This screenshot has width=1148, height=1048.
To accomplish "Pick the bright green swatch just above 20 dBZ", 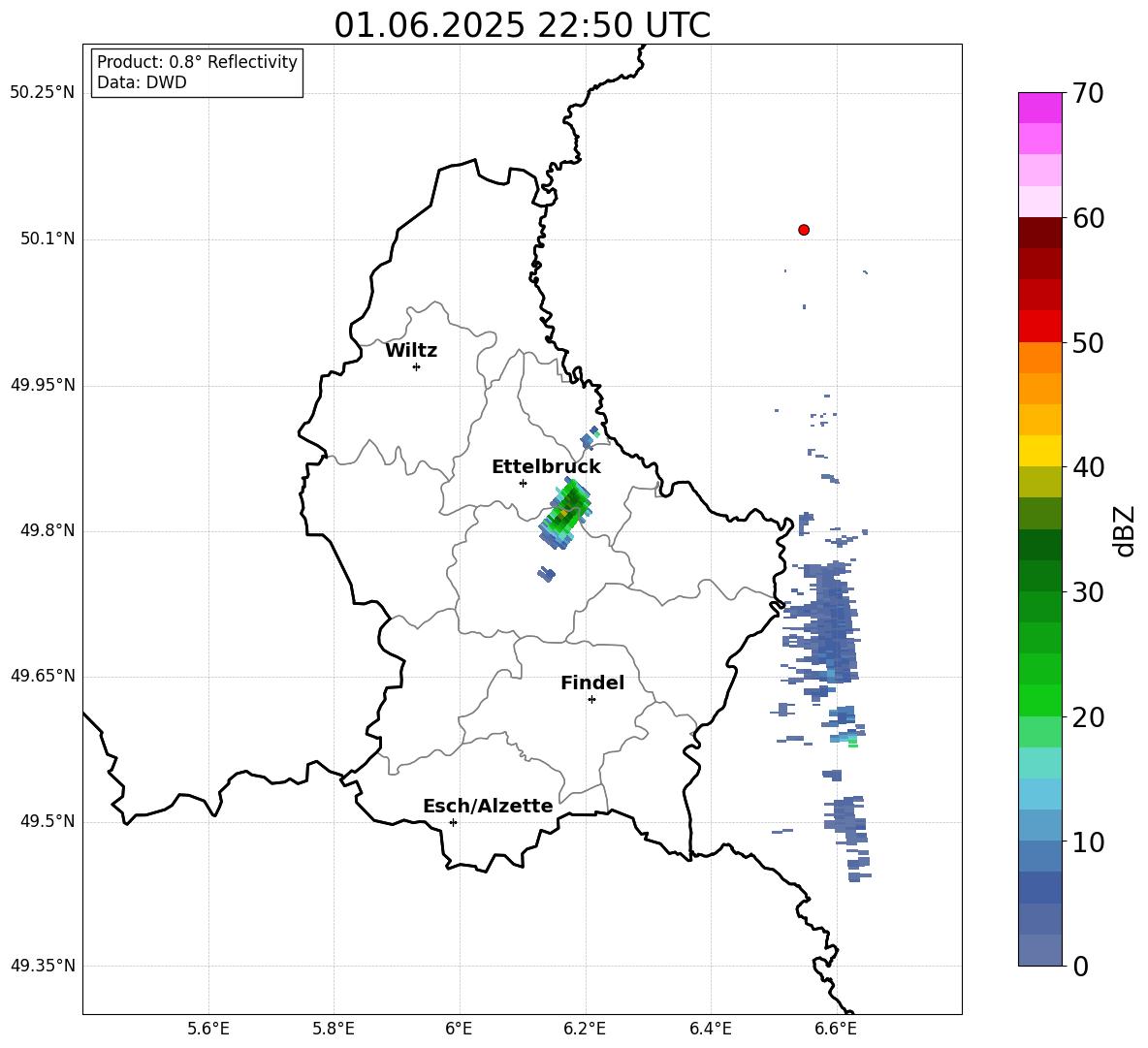I will 1040,700.
